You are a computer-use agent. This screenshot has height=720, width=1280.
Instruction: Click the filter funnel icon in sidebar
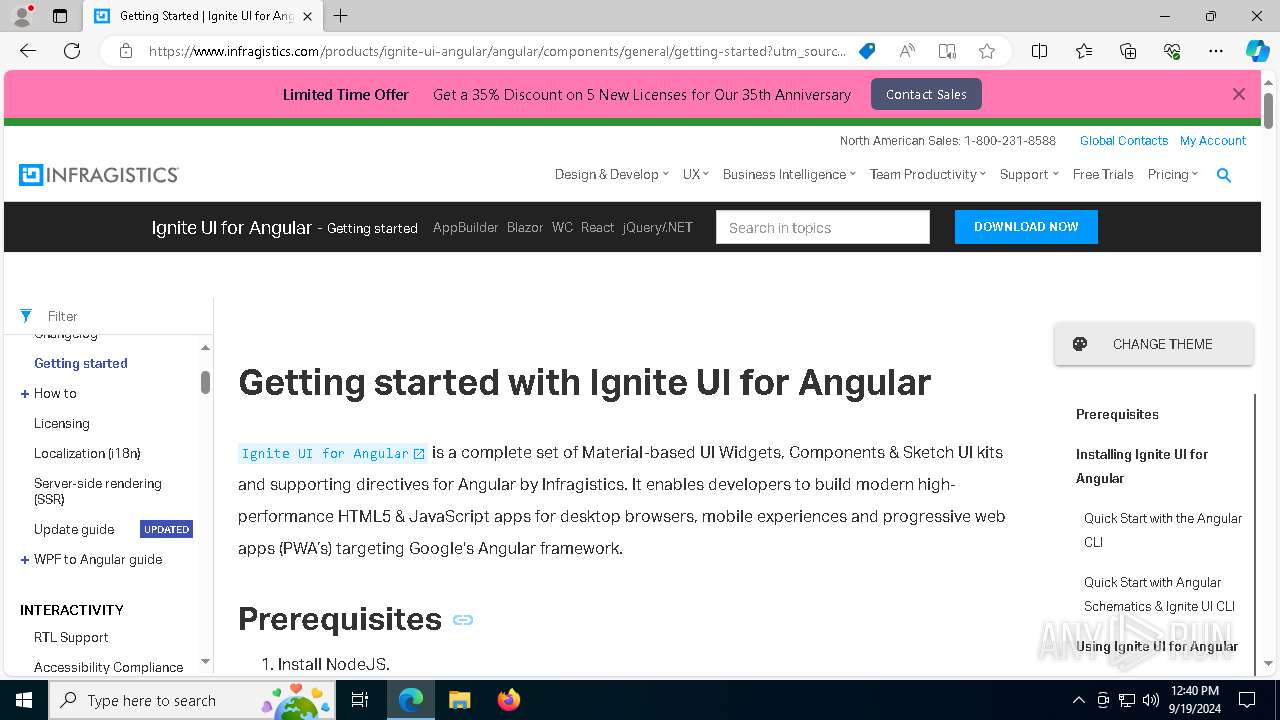(x=26, y=316)
